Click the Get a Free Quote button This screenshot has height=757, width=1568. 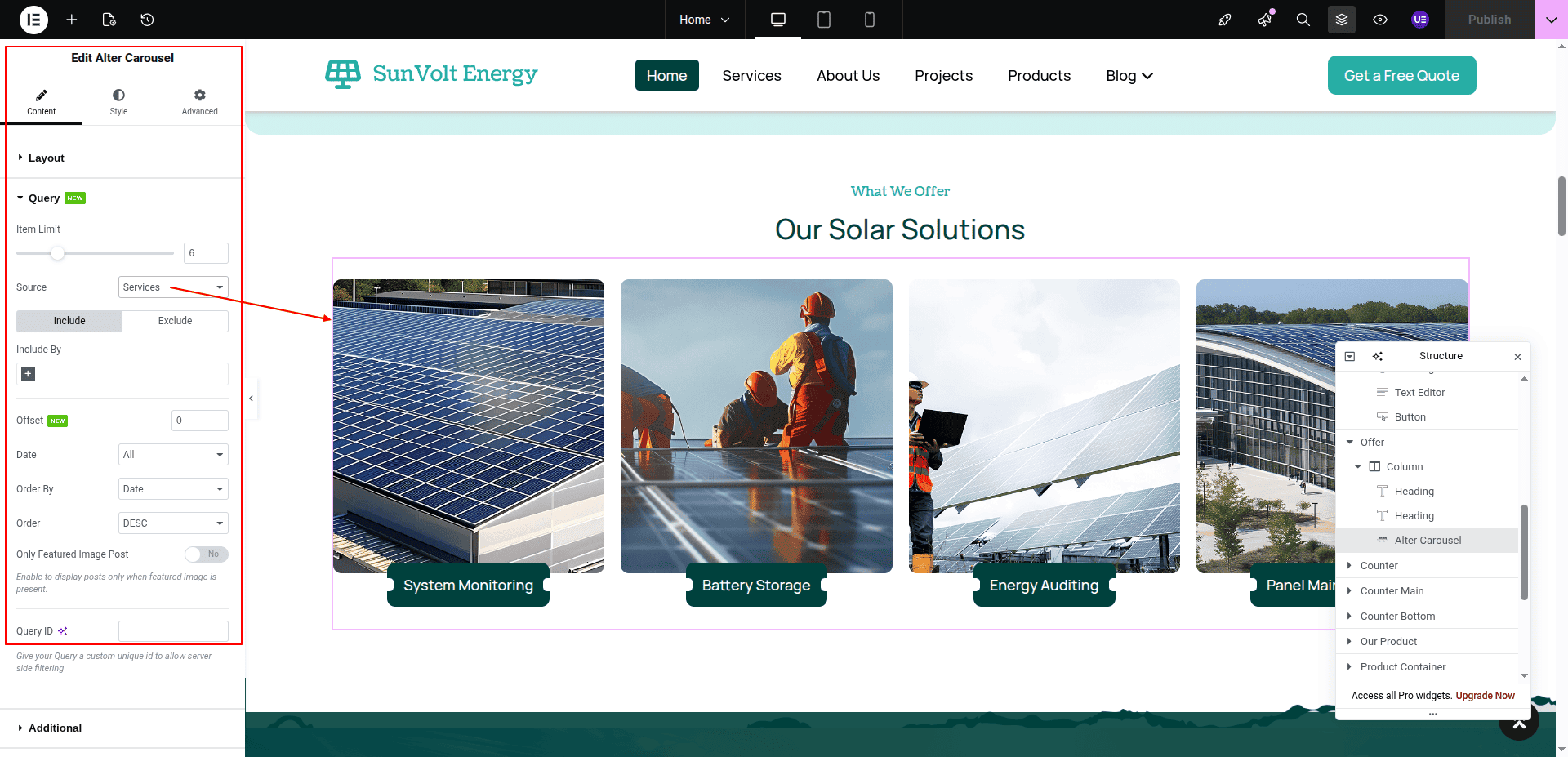[x=1401, y=75]
